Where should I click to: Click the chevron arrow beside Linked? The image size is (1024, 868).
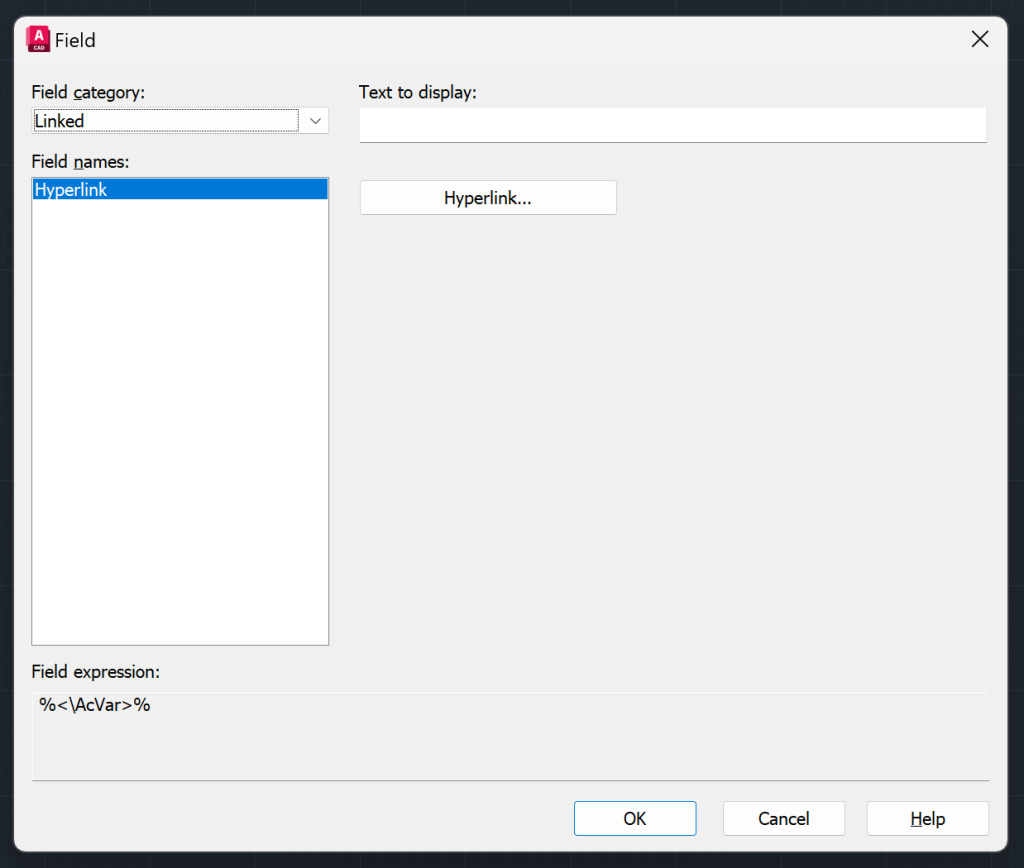click(x=315, y=120)
